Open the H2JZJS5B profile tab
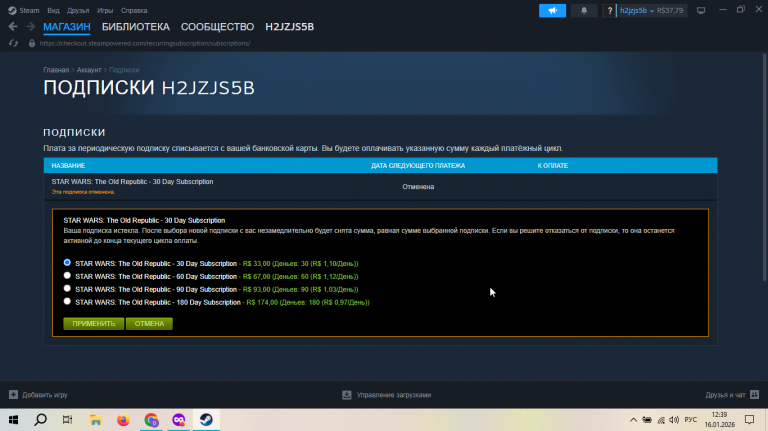This screenshot has width=768, height=431. click(x=289, y=27)
